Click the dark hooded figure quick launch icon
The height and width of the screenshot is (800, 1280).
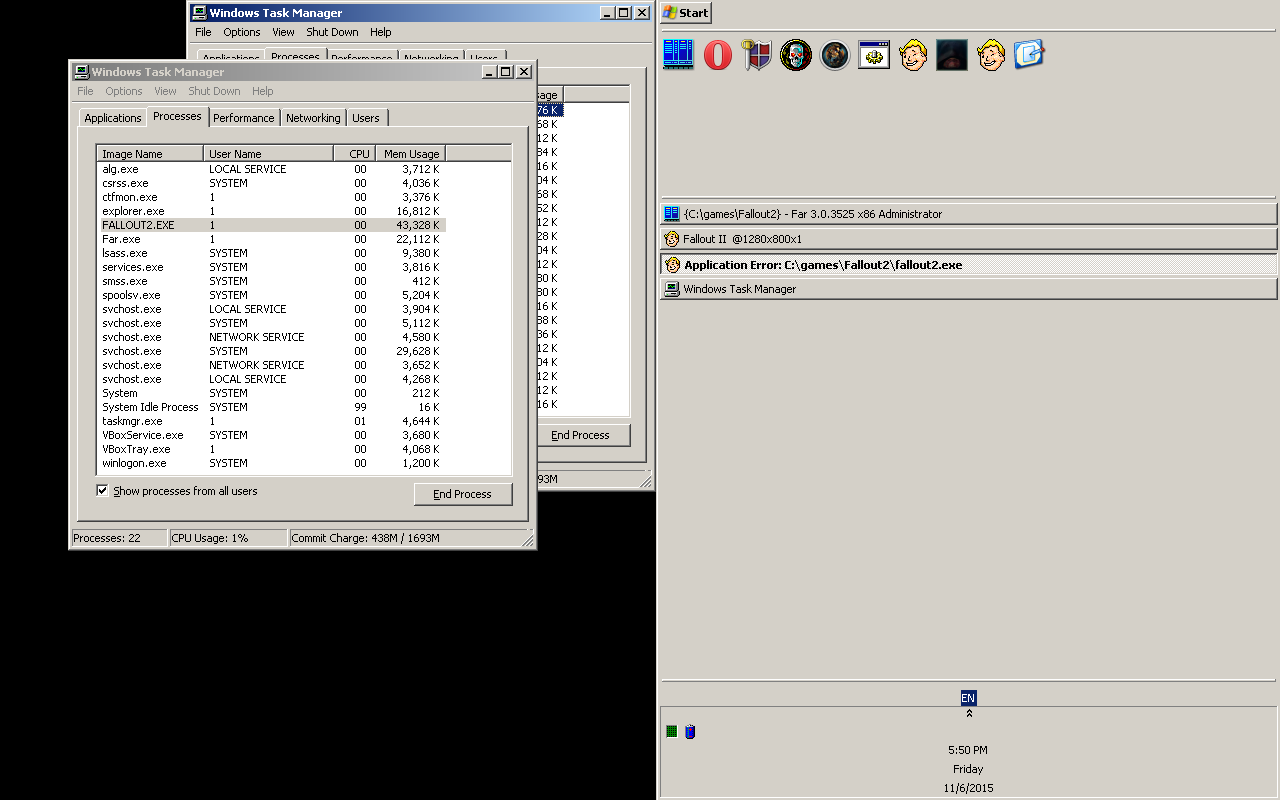tap(952, 54)
